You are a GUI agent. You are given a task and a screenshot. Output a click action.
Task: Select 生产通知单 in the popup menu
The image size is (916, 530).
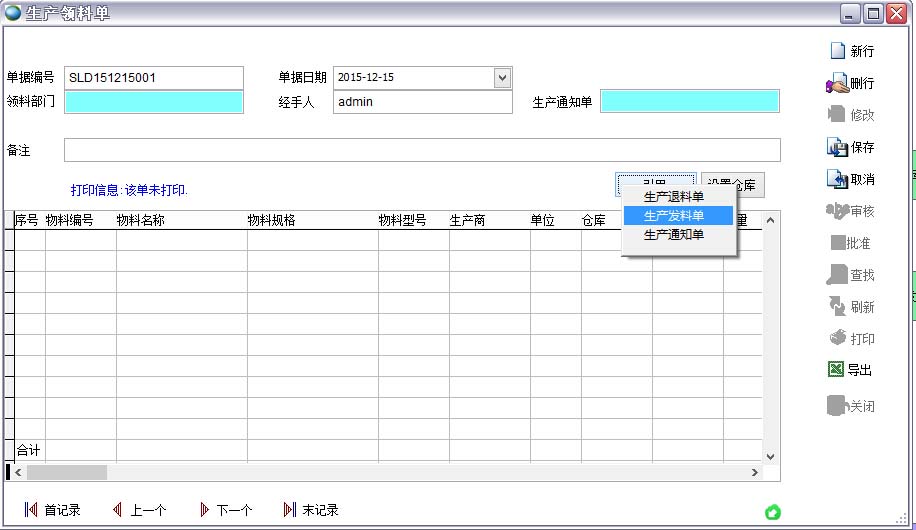coord(673,235)
